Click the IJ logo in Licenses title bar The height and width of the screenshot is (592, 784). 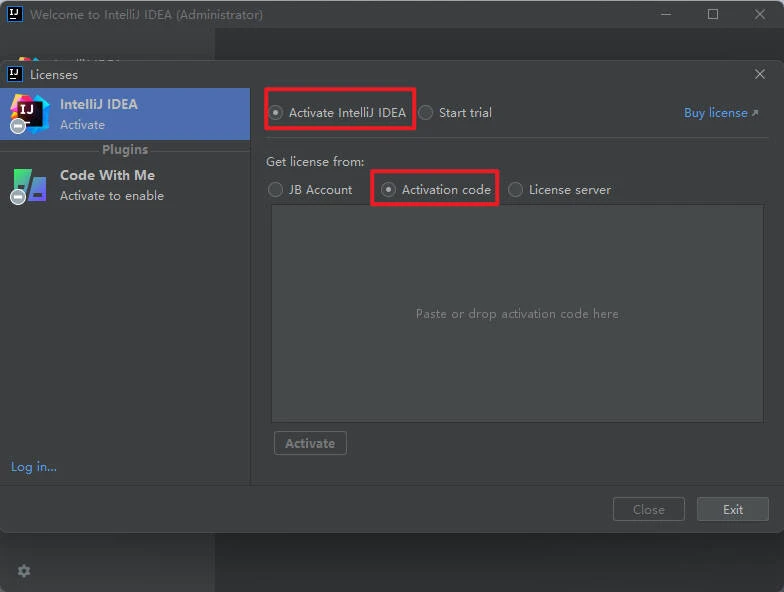(14, 74)
